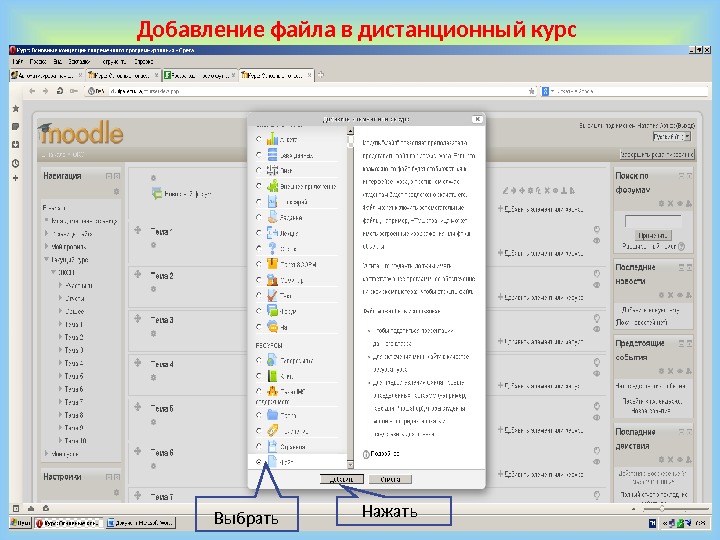Open Opera history clock panel icon
This screenshot has height=540, width=720.
(16, 163)
